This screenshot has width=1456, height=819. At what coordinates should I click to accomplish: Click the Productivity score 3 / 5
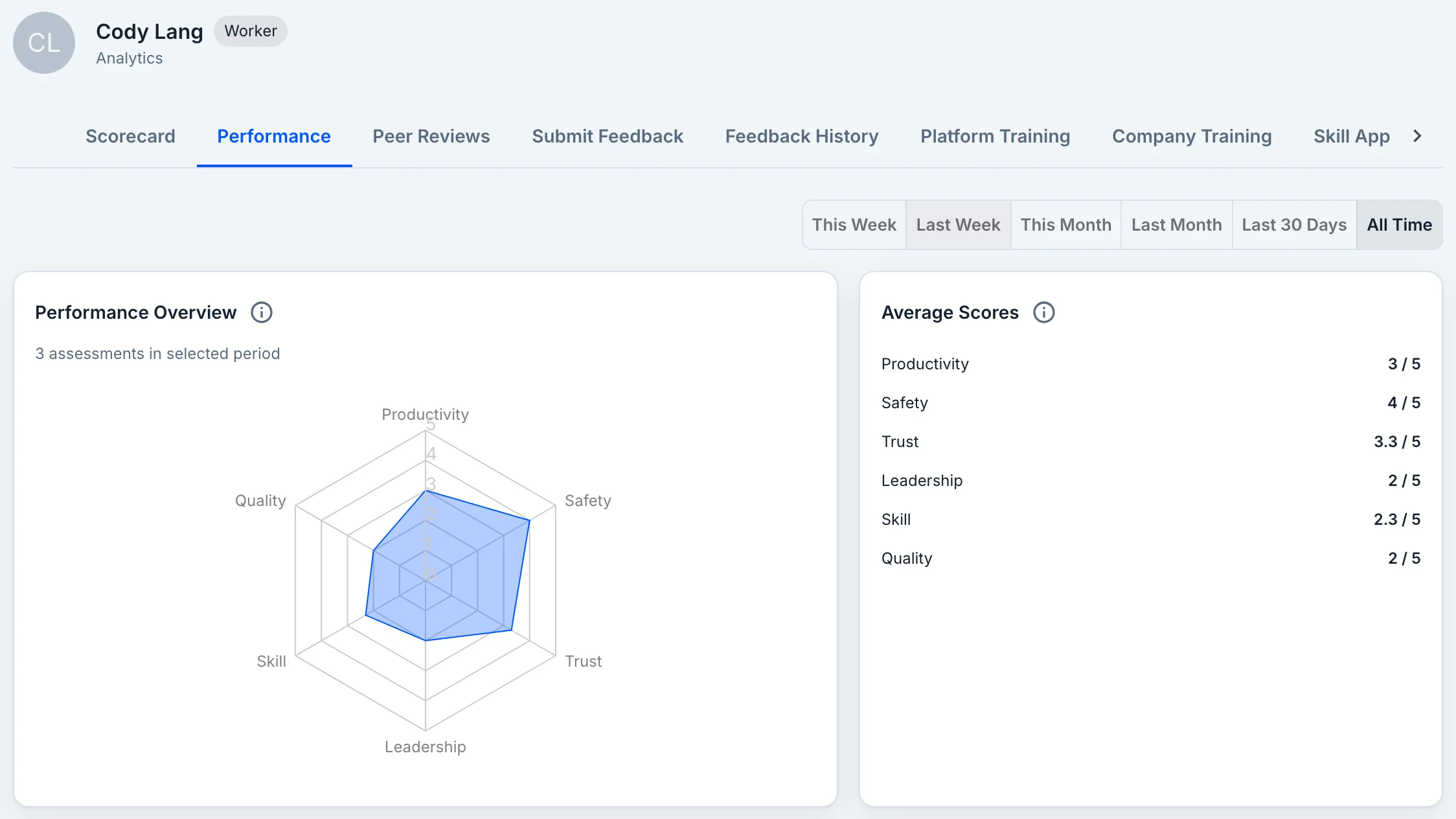(x=1404, y=364)
